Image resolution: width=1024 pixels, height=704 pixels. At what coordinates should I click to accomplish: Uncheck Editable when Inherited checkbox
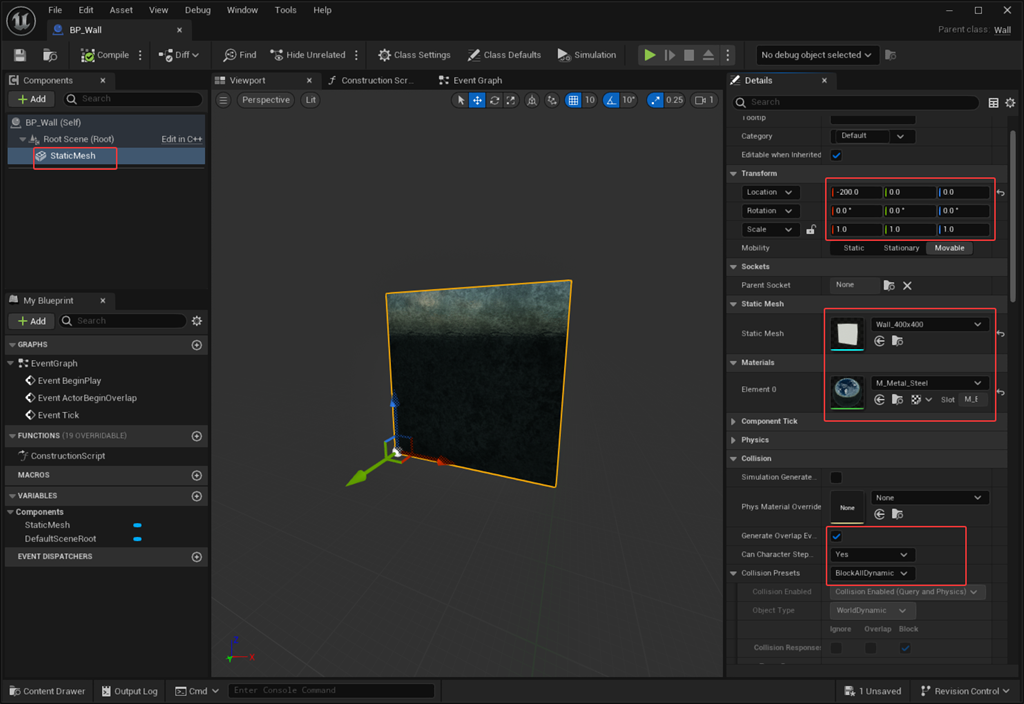pos(836,155)
